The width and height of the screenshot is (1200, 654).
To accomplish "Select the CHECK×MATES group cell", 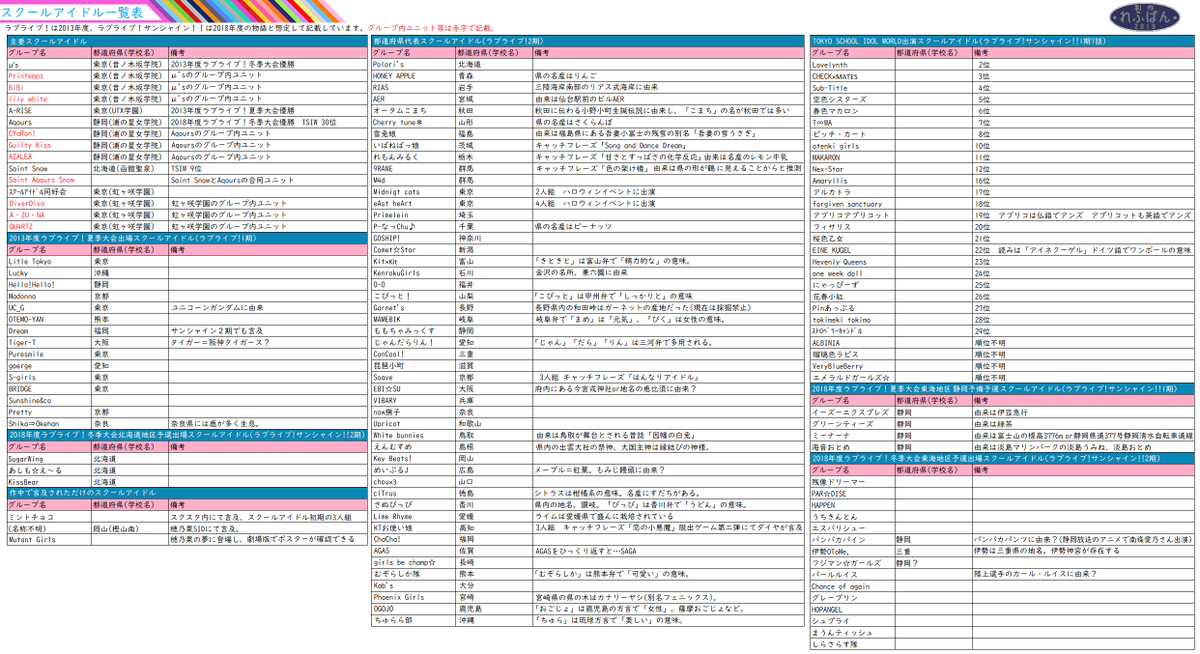I will tap(852, 76).
